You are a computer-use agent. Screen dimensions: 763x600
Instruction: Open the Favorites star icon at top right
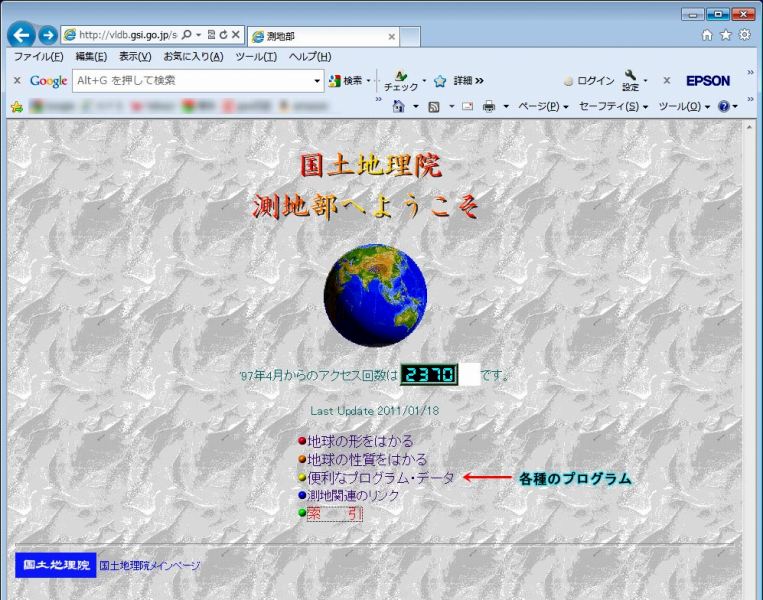[x=725, y=35]
